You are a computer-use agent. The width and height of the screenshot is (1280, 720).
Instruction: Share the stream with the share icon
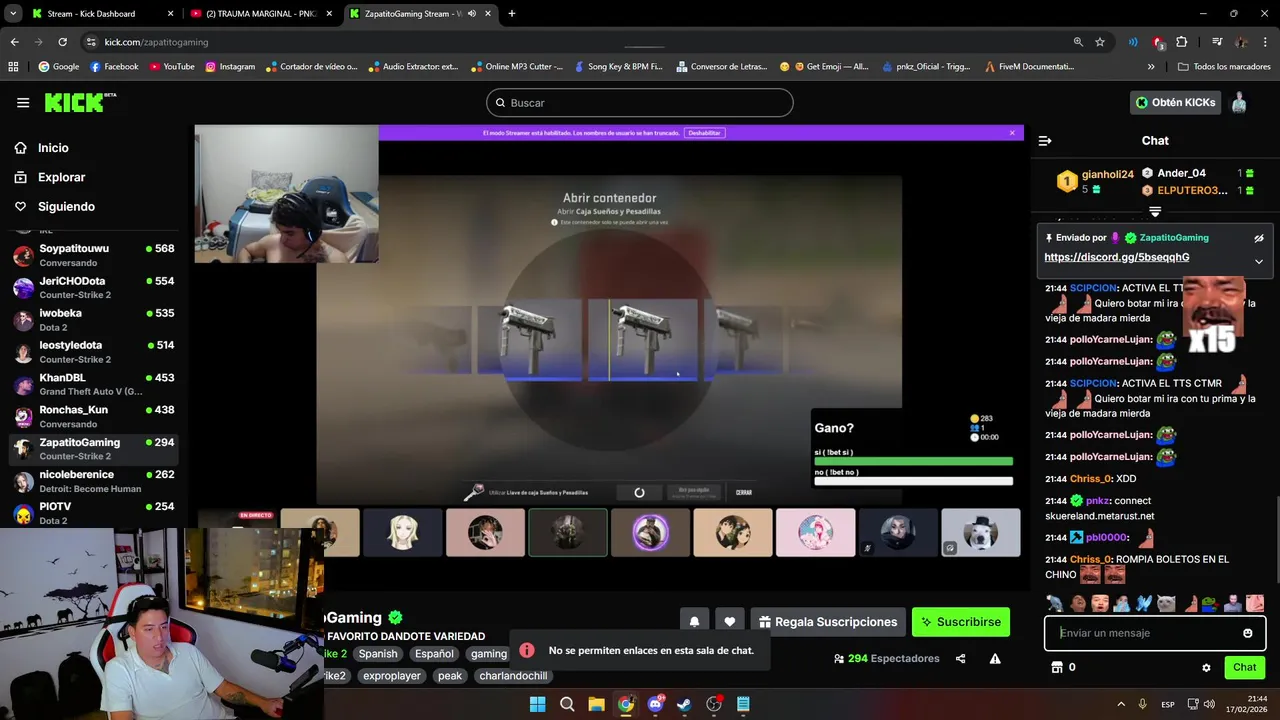[x=960, y=659]
